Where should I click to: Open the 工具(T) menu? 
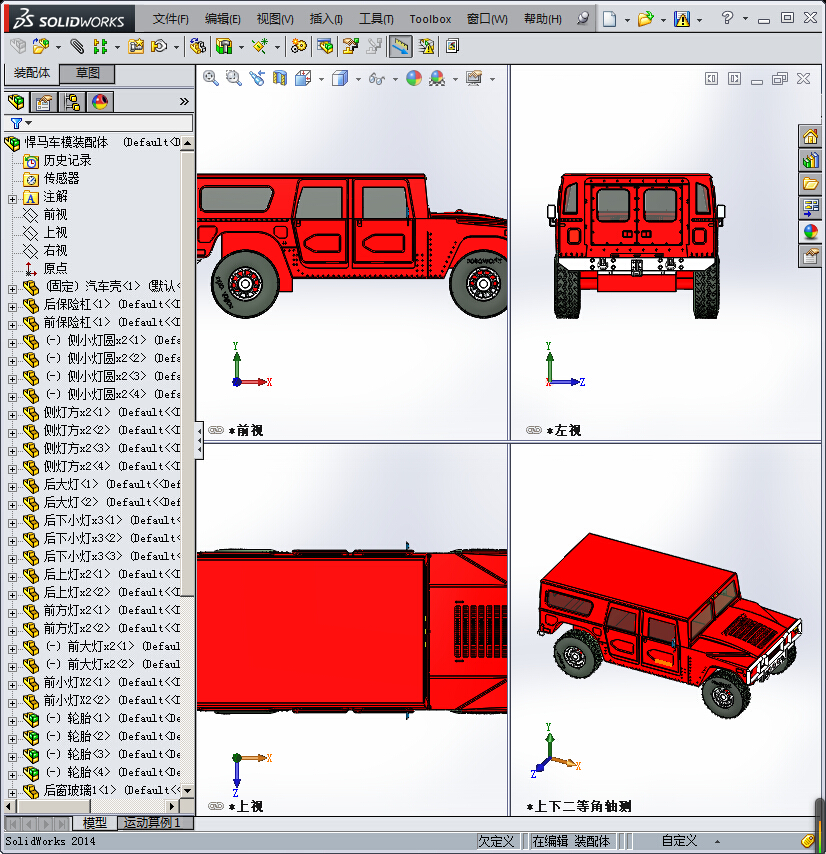[376, 19]
